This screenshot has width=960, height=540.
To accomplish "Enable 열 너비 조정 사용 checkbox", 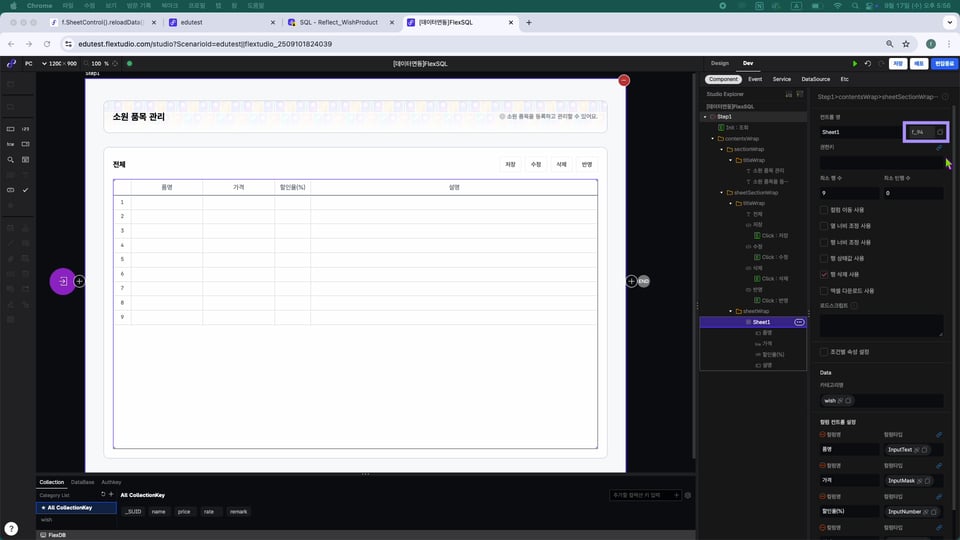I will coord(823,226).
